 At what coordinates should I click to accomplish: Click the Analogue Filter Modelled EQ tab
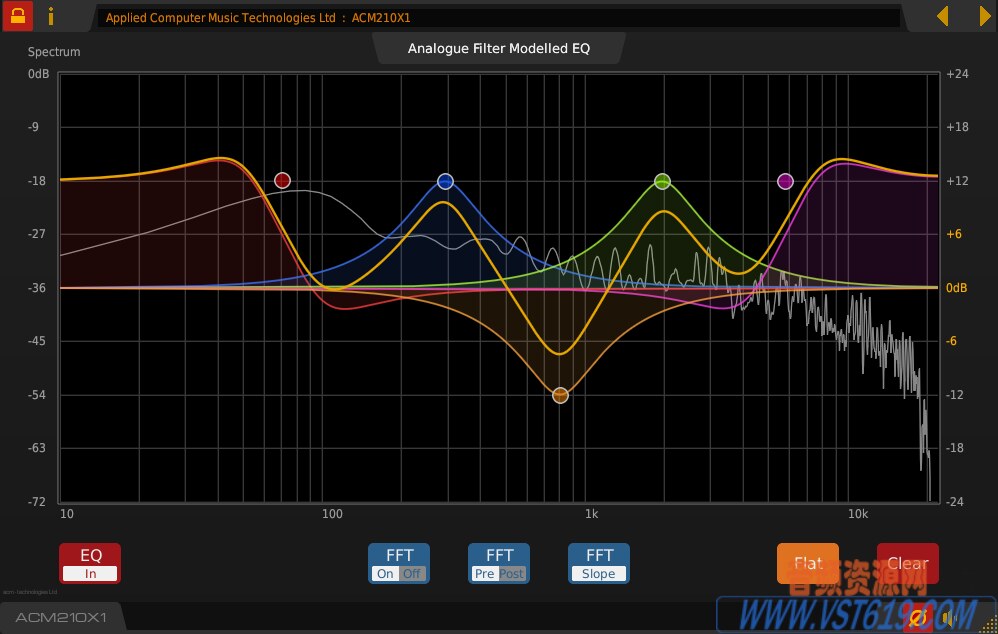coord(499,47)
